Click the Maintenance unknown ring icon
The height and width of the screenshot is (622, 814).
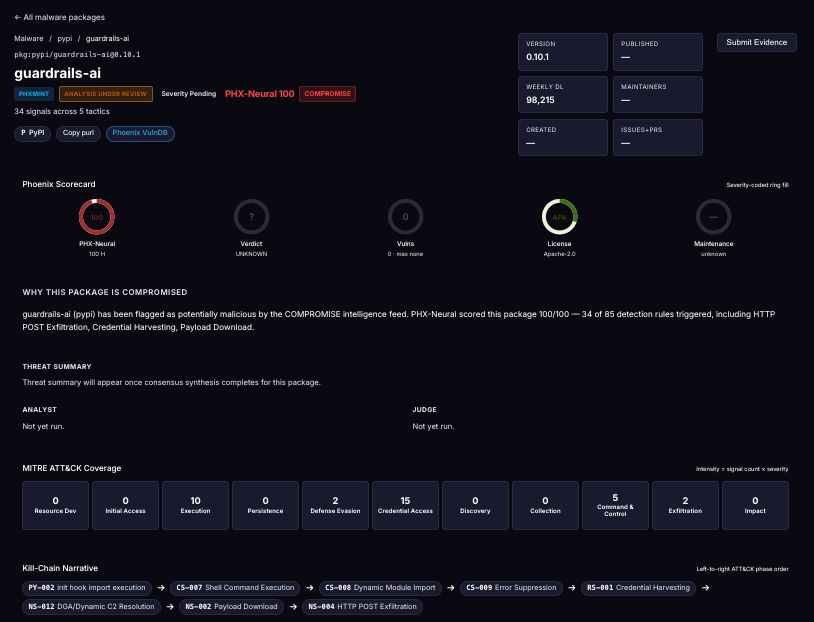(713, 217)
